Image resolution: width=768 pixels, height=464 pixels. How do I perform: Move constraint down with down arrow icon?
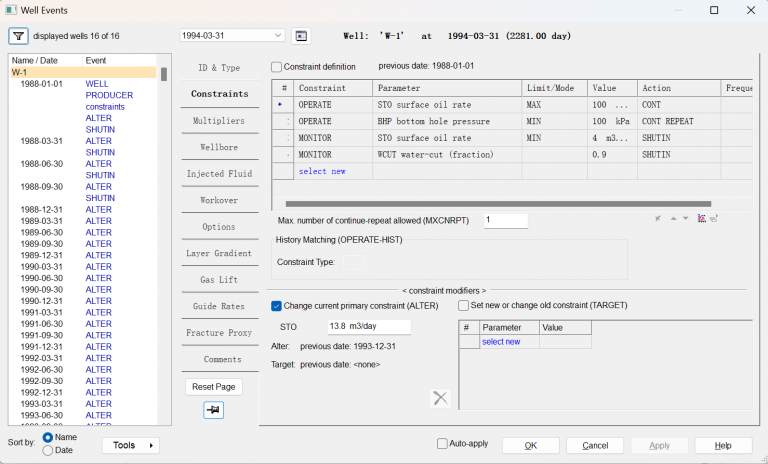pyautogui.click(x=686, y=218)
